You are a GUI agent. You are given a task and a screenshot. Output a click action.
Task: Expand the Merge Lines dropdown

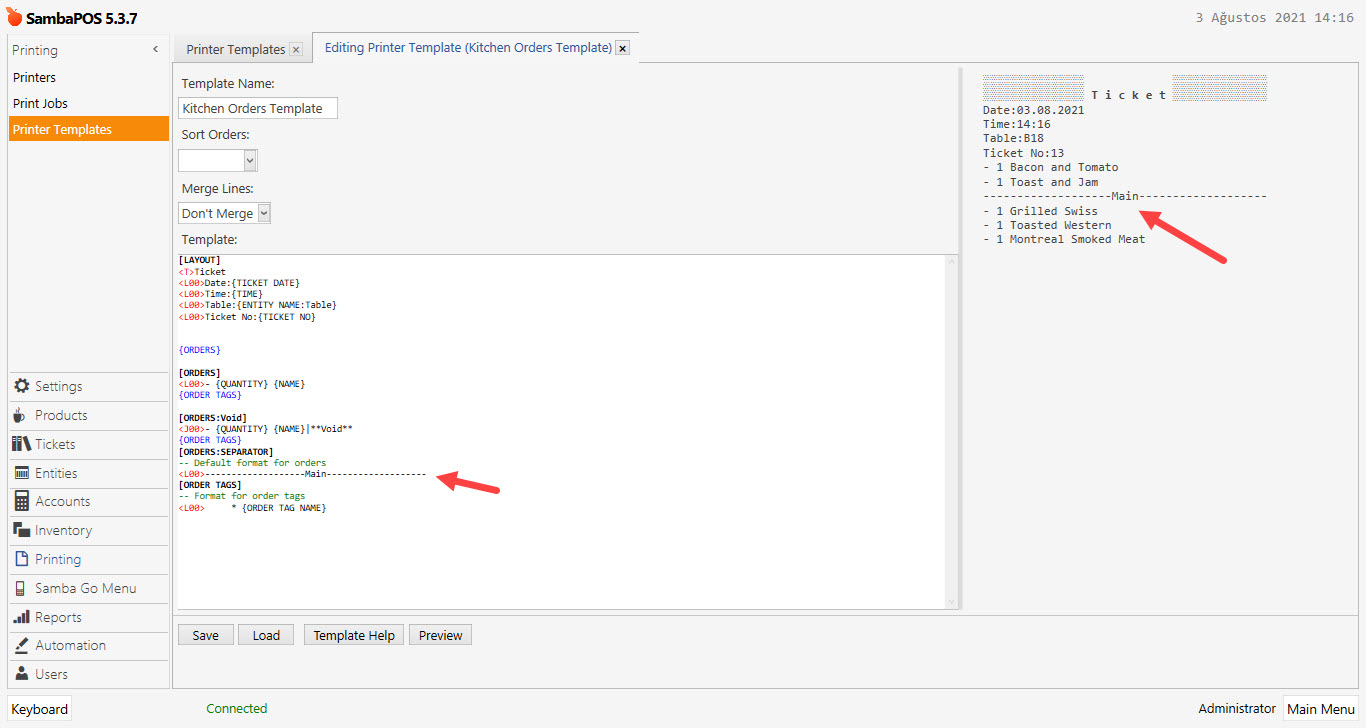coord(264,213)
